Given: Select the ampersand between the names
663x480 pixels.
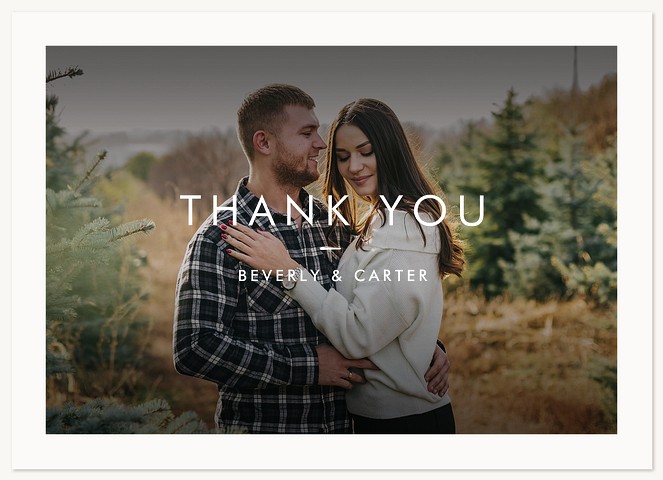Looking at the screenshot, I should coord(337,276).
